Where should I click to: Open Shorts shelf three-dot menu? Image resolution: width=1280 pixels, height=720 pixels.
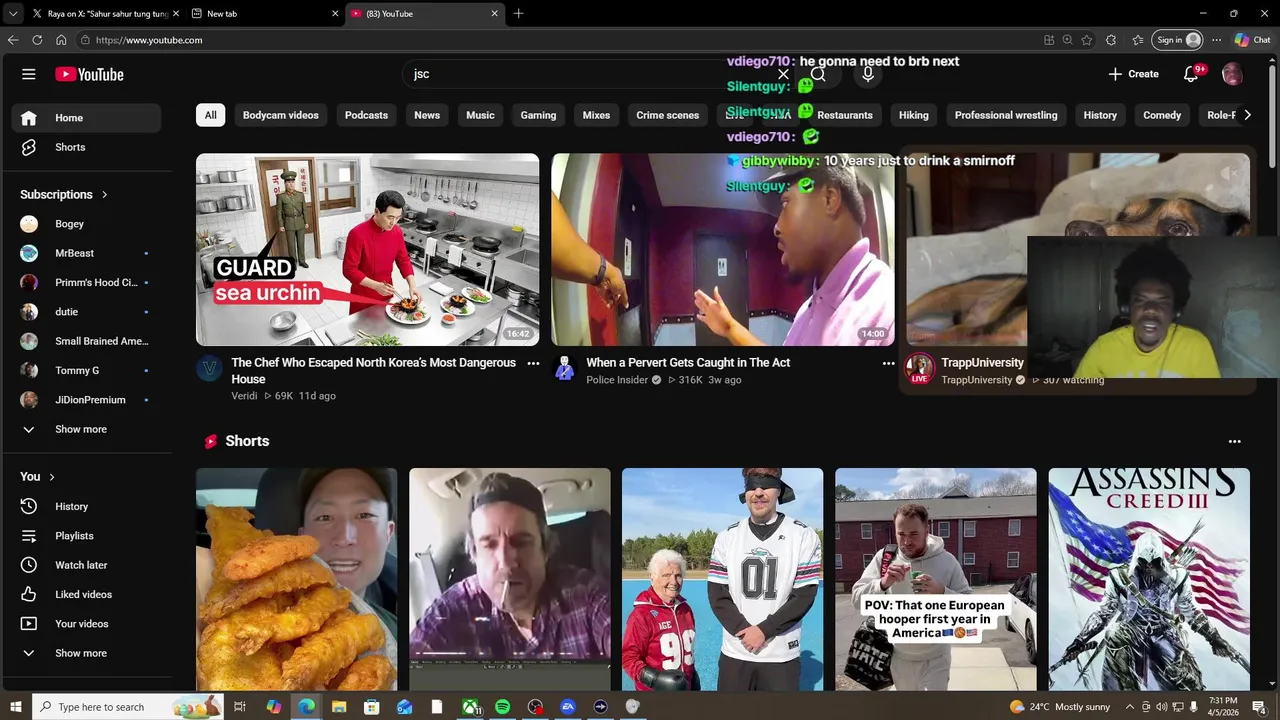click(x=1234, y=441)
